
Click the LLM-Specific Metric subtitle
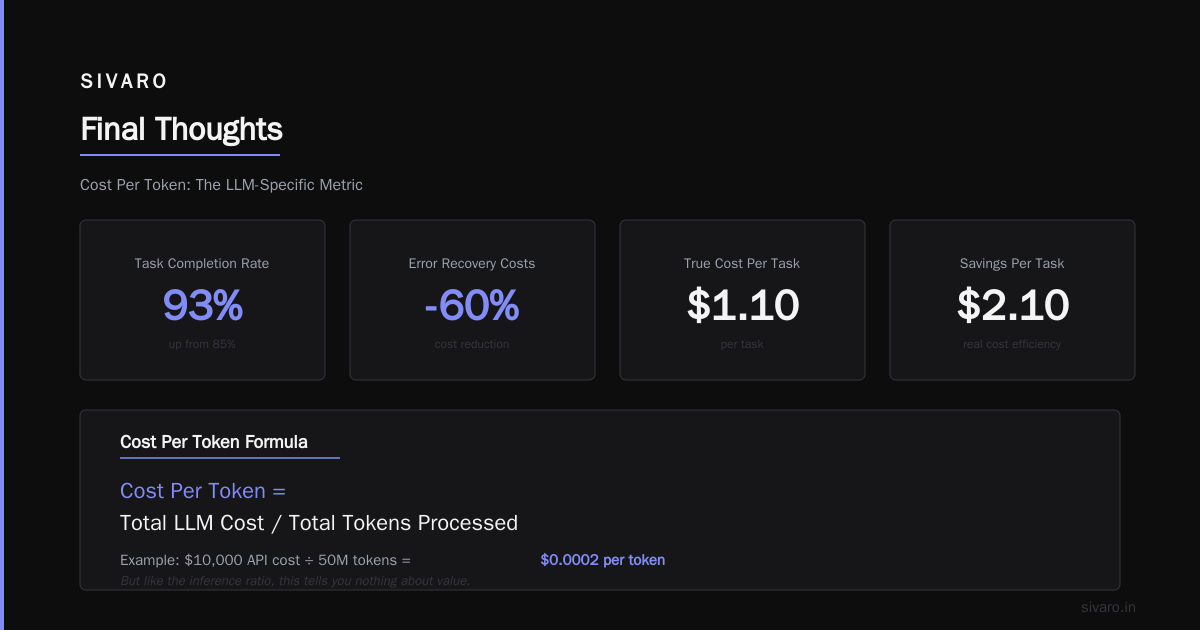pyautogui.click(x=221, y=185)
